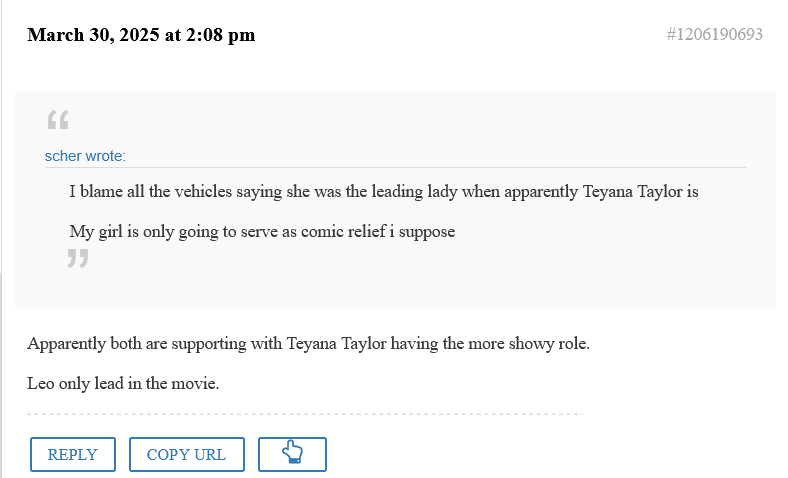Open the "scher wrote:" quote author link
Viewport: 788px width, 478px height.
pos(85,156)
